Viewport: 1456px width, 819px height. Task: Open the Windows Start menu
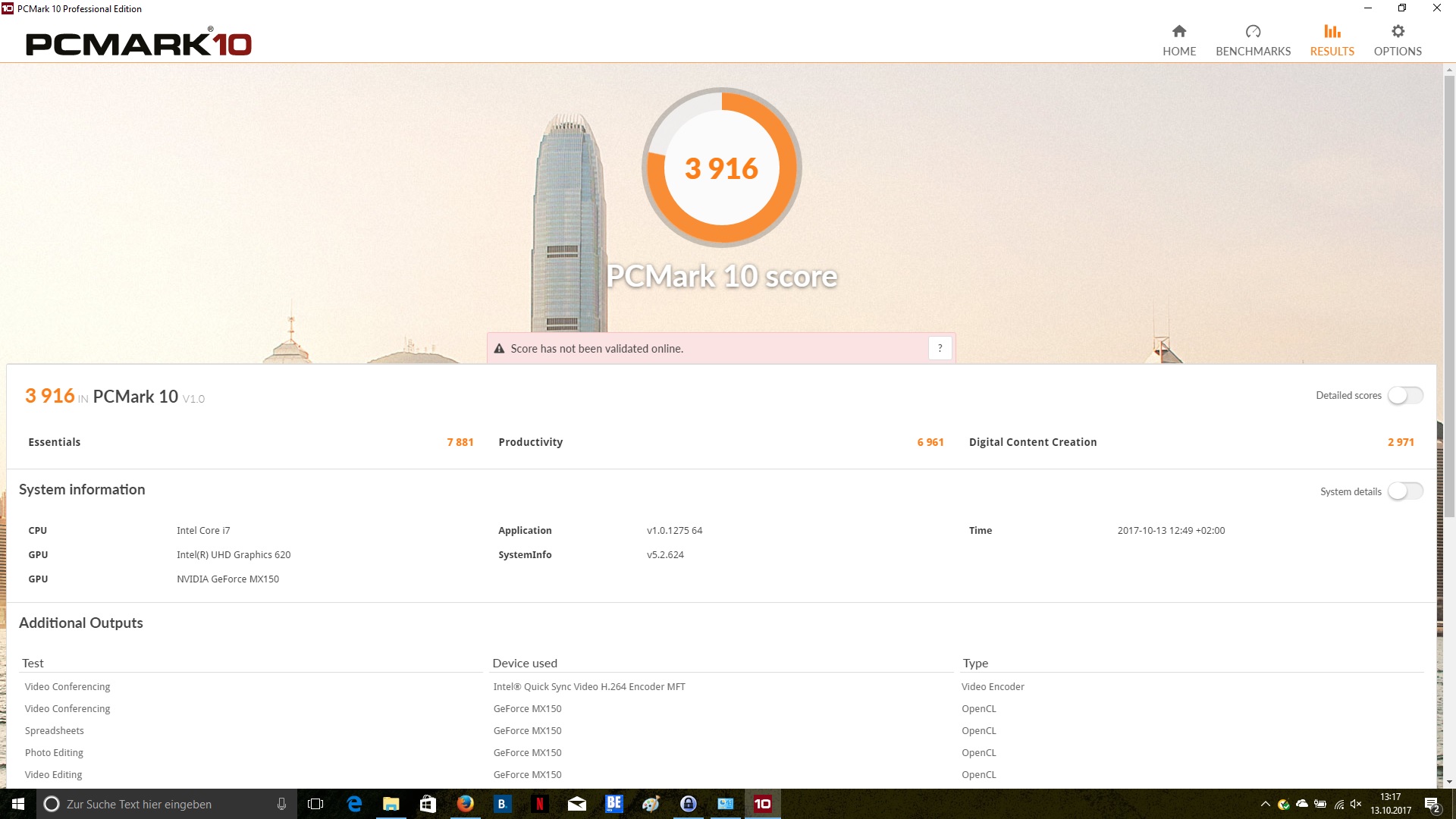point(18,804)
